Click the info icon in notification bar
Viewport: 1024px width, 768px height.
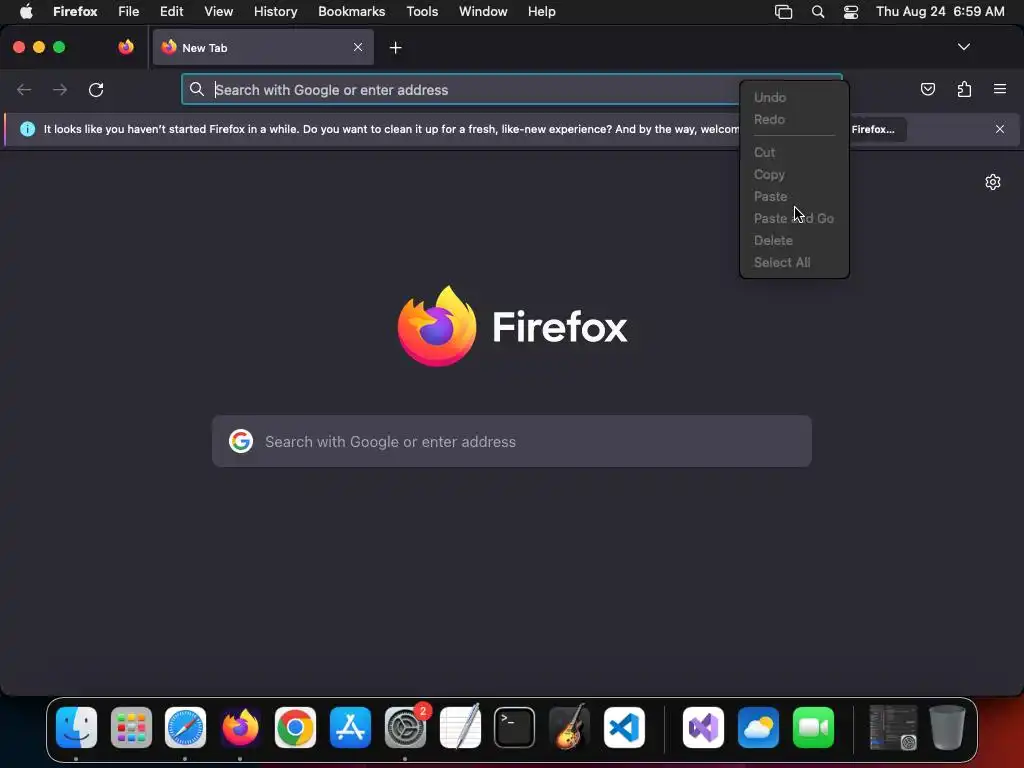[x=27, y=129]
